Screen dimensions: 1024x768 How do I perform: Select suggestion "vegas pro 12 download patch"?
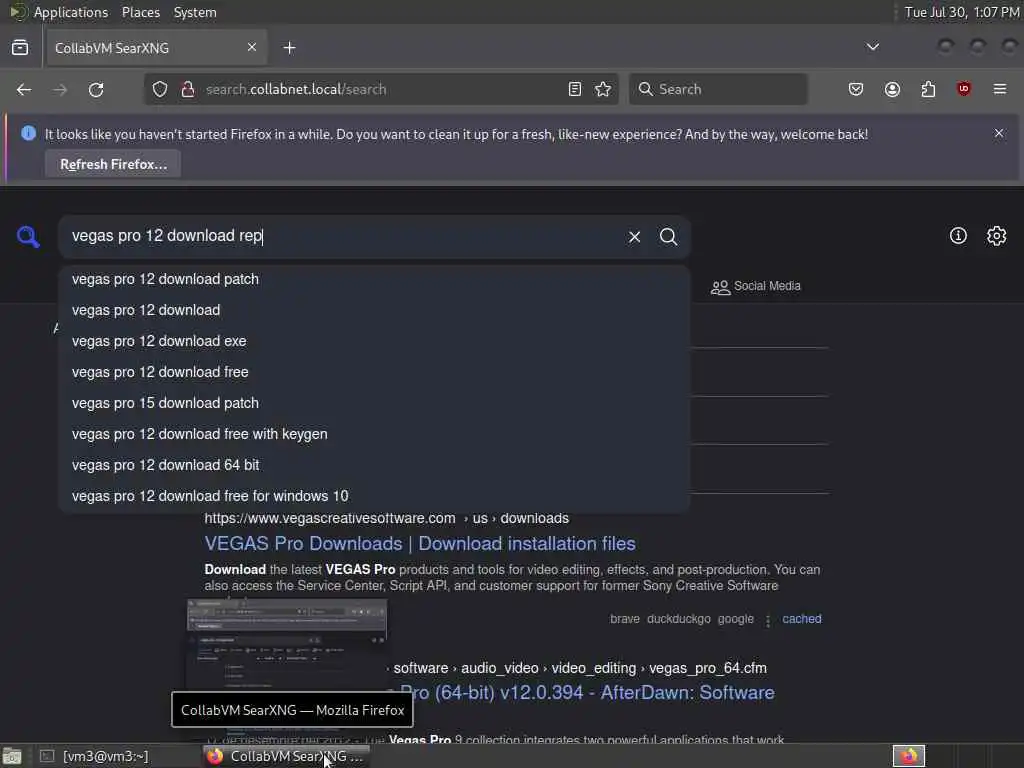coord(374,279)
